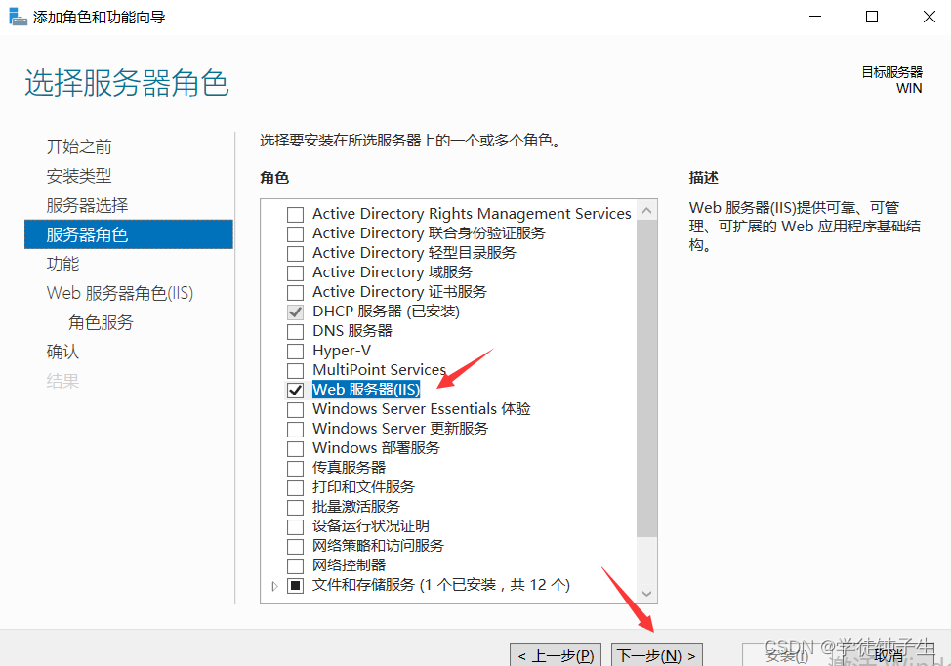The height and width of the screenshot is (666, 951).
Task: Click the roles list scrollbar thumb
Action: 647,378
